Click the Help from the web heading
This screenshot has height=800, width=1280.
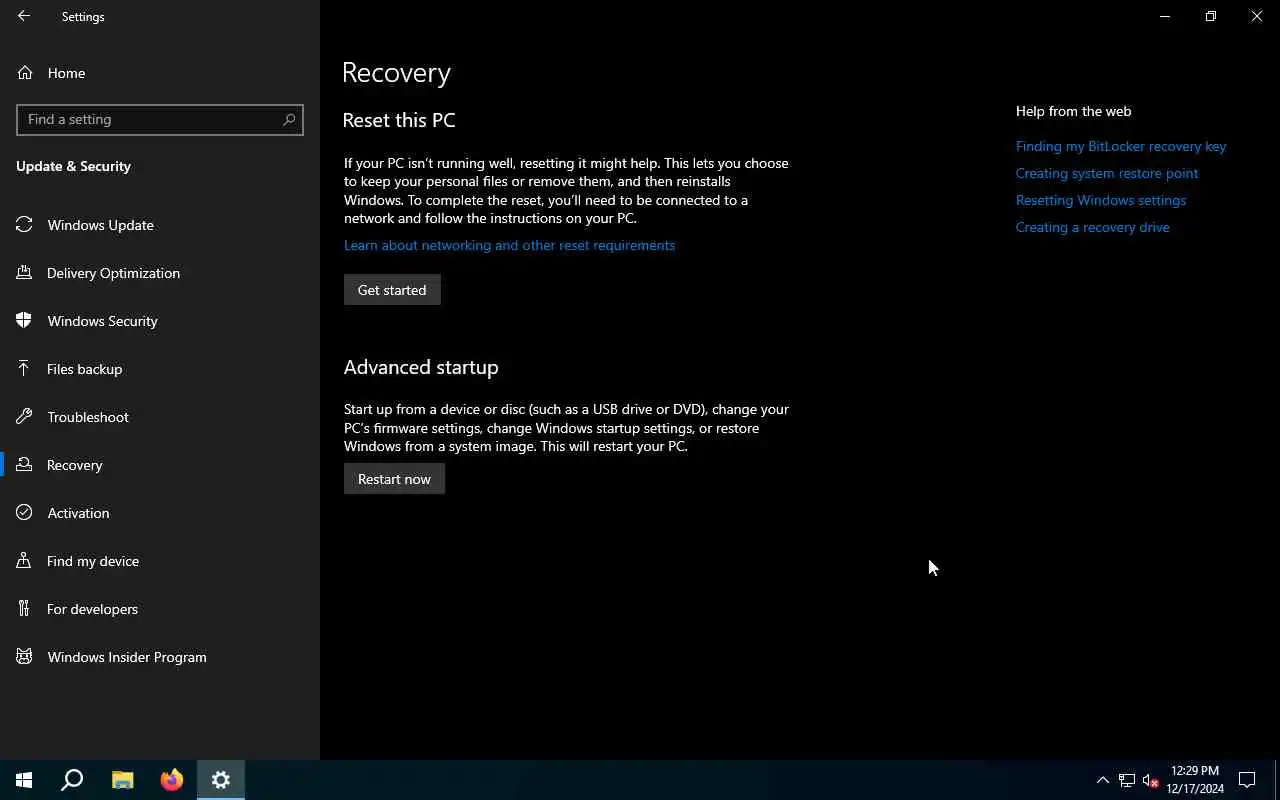(x=1073, y=111)
